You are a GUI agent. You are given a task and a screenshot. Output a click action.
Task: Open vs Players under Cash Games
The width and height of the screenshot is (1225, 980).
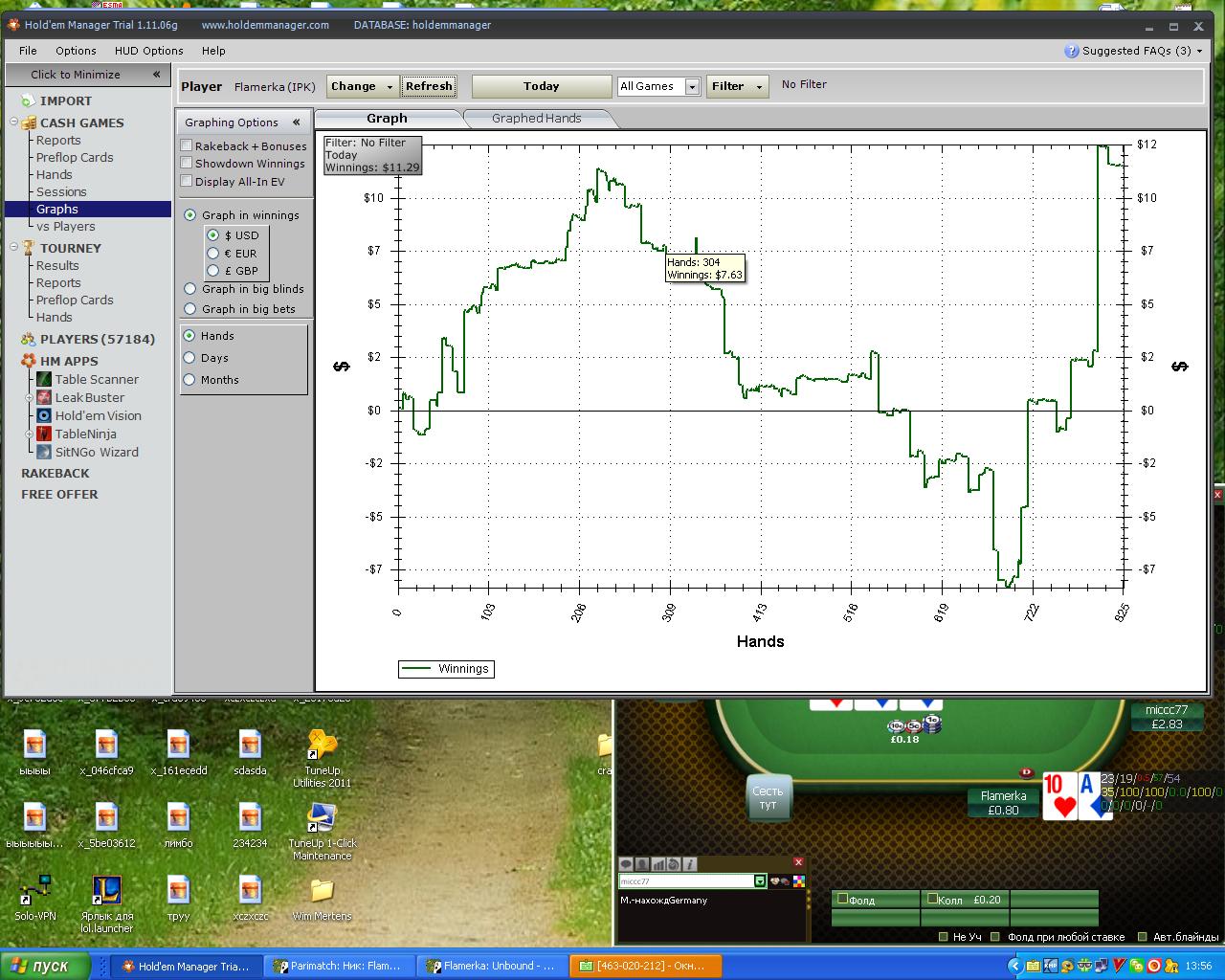pyautogui.click(x=66, y=227)
